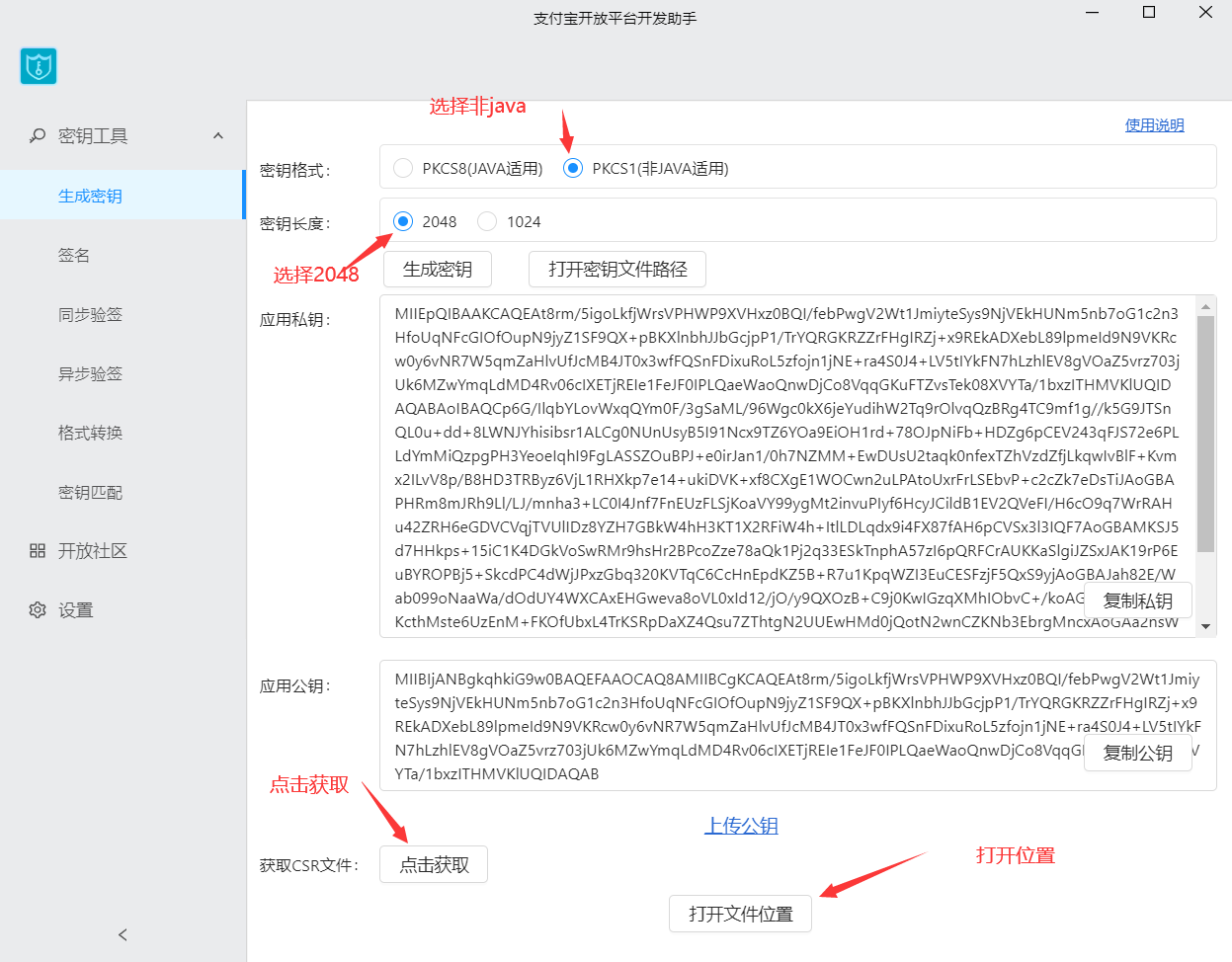The image size is (1232, 962).
Task: Click the 生成密钥 button
Action: pyautogui.click(x=437, y=269)
